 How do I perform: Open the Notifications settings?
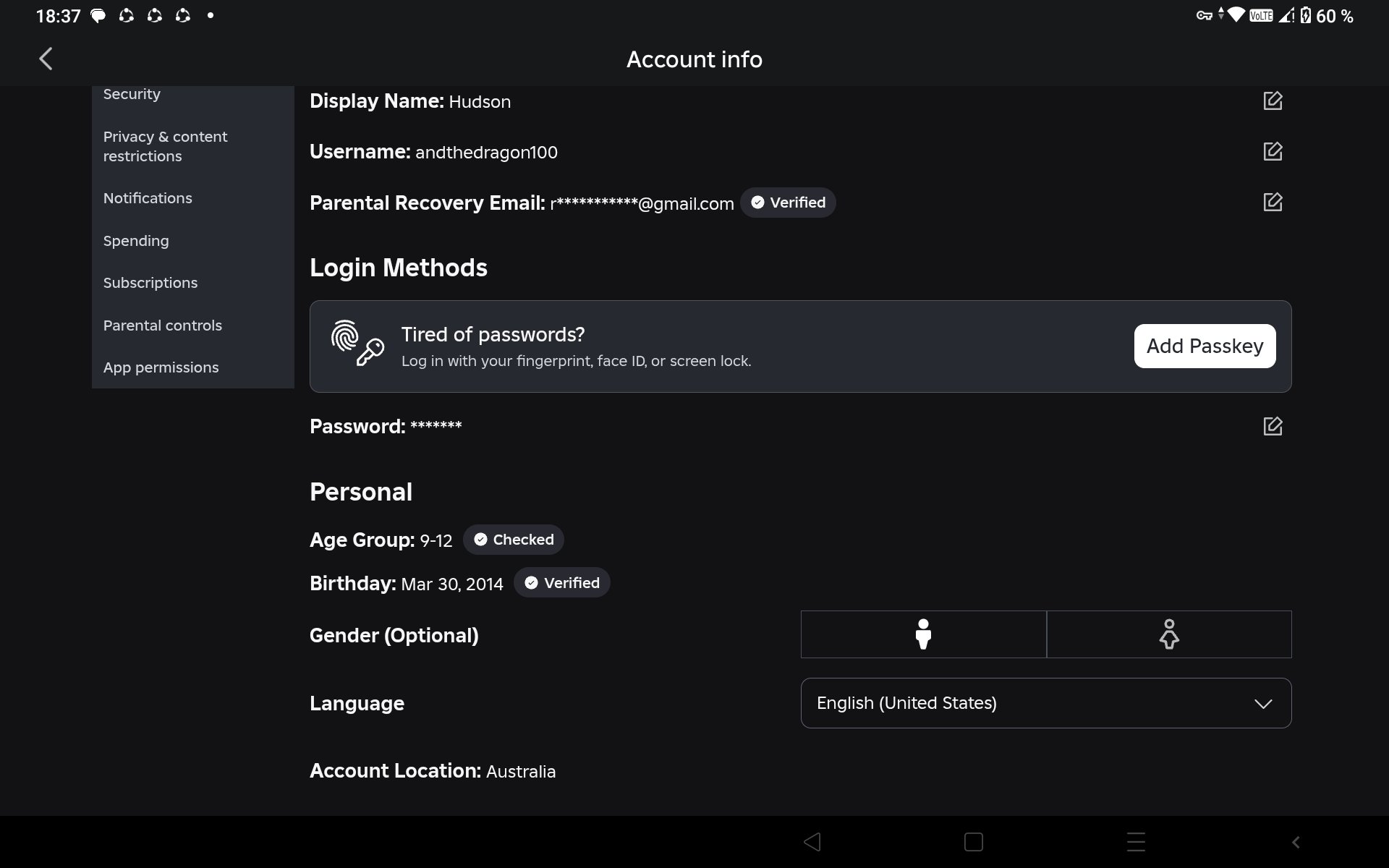[x=148, y=198]
